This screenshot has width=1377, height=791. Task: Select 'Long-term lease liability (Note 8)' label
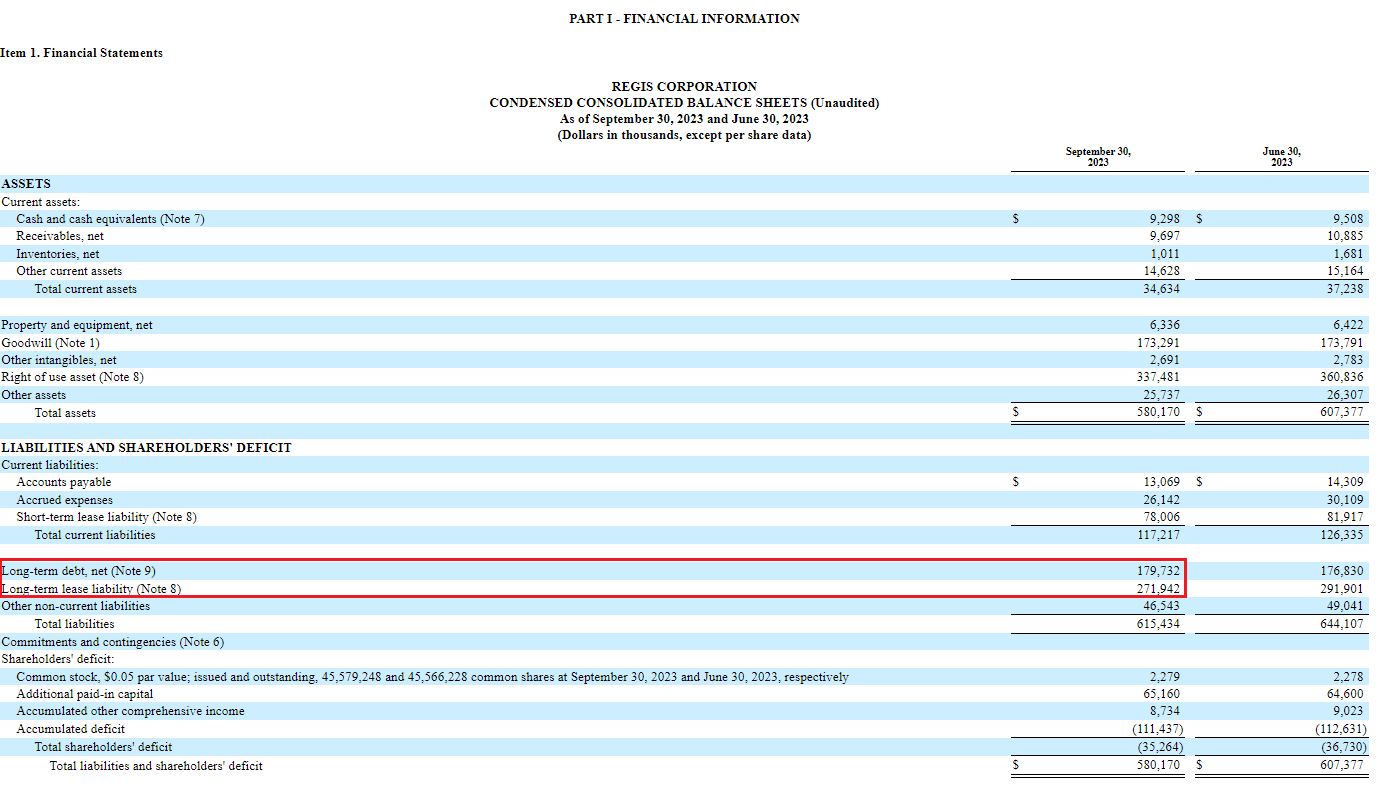click(91, 589)
